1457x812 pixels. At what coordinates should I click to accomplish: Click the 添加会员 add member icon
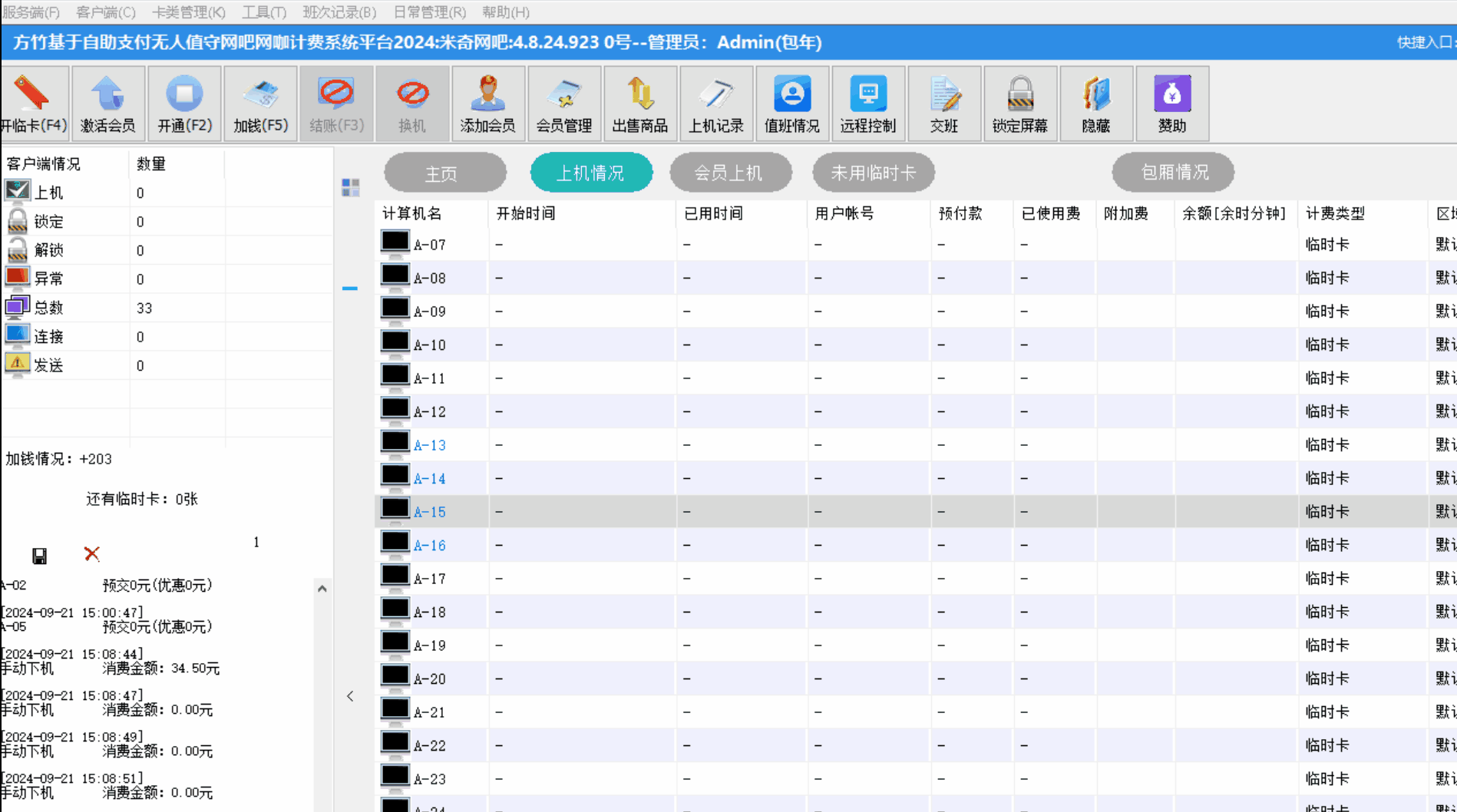pyautogui.click(x=487, y=104)
